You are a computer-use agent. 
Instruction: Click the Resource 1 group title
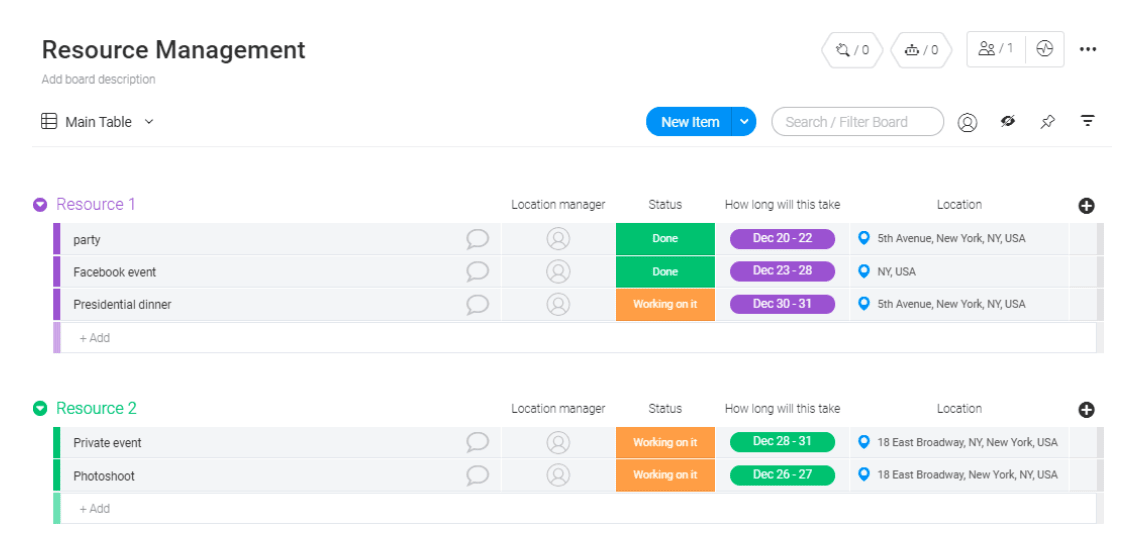tap(96, 204)
